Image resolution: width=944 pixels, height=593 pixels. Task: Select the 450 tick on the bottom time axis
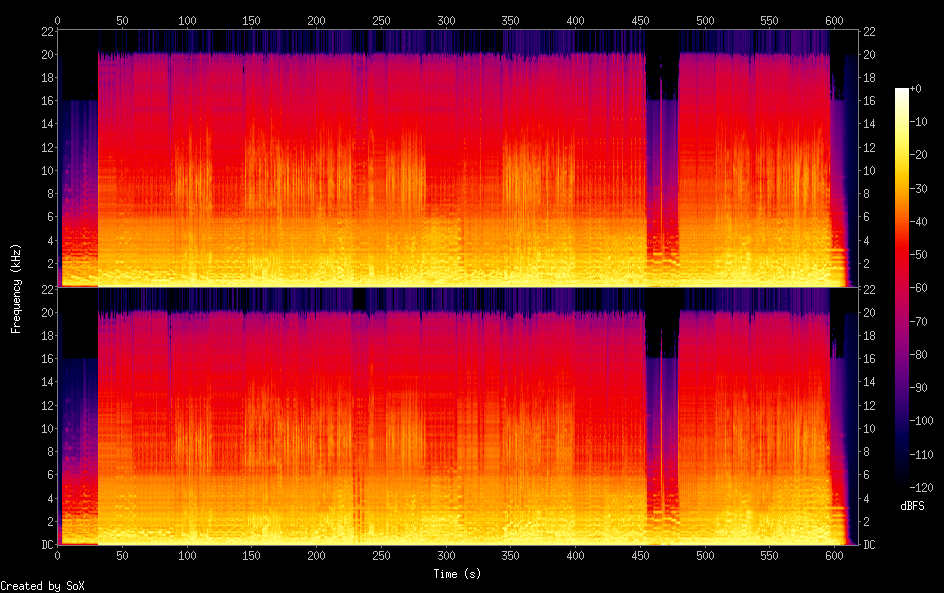[640, 556]
